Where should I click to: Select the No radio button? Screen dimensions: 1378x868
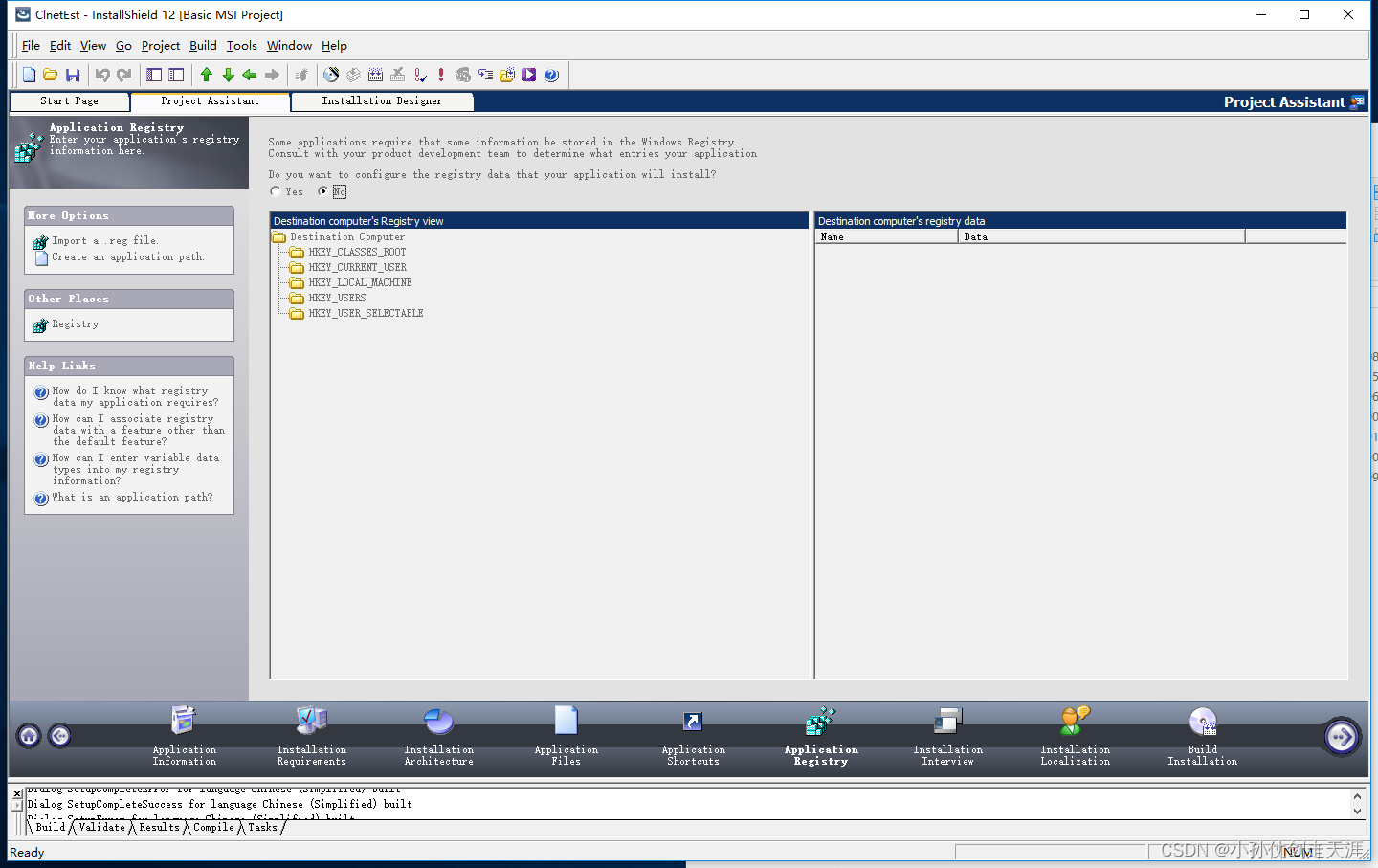pyautogui.click(x=323, y=190)
